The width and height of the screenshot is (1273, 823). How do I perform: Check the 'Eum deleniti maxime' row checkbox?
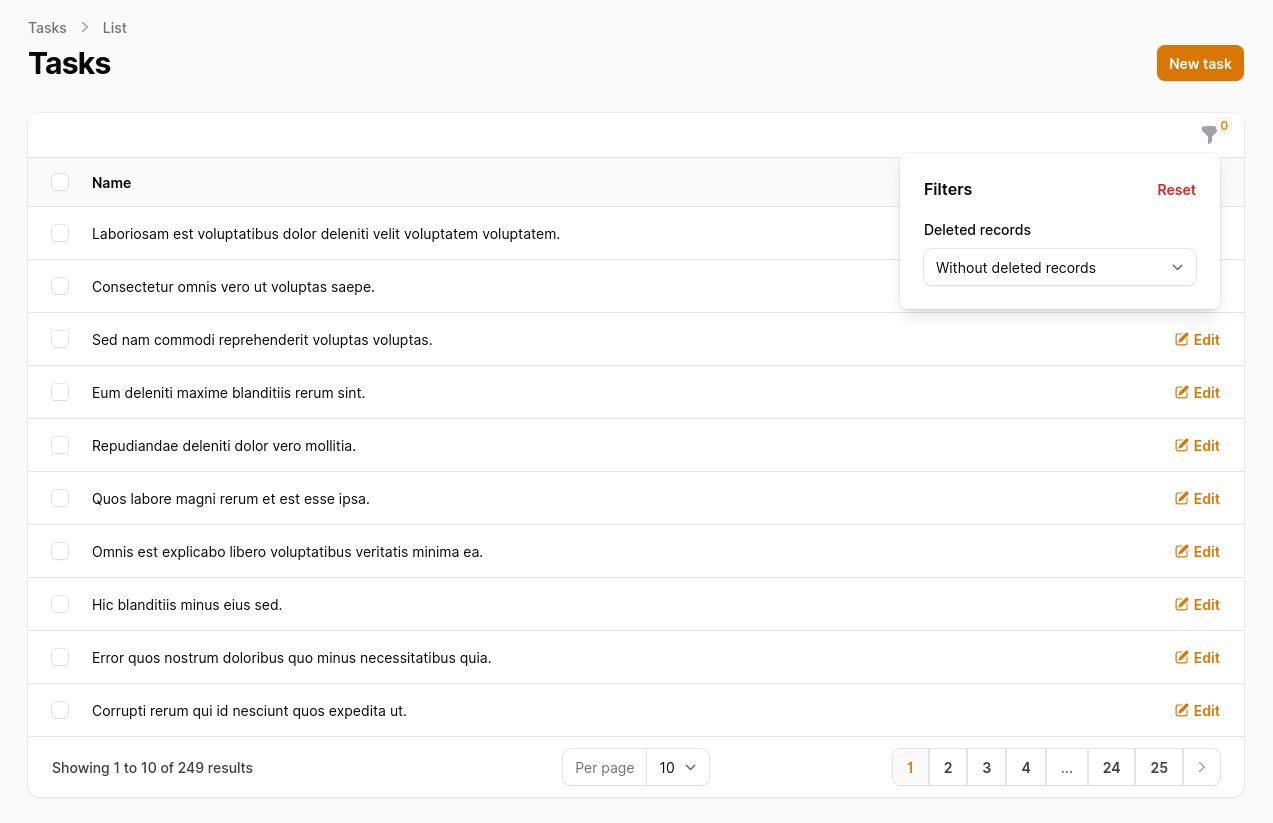[x=60, y=392]
